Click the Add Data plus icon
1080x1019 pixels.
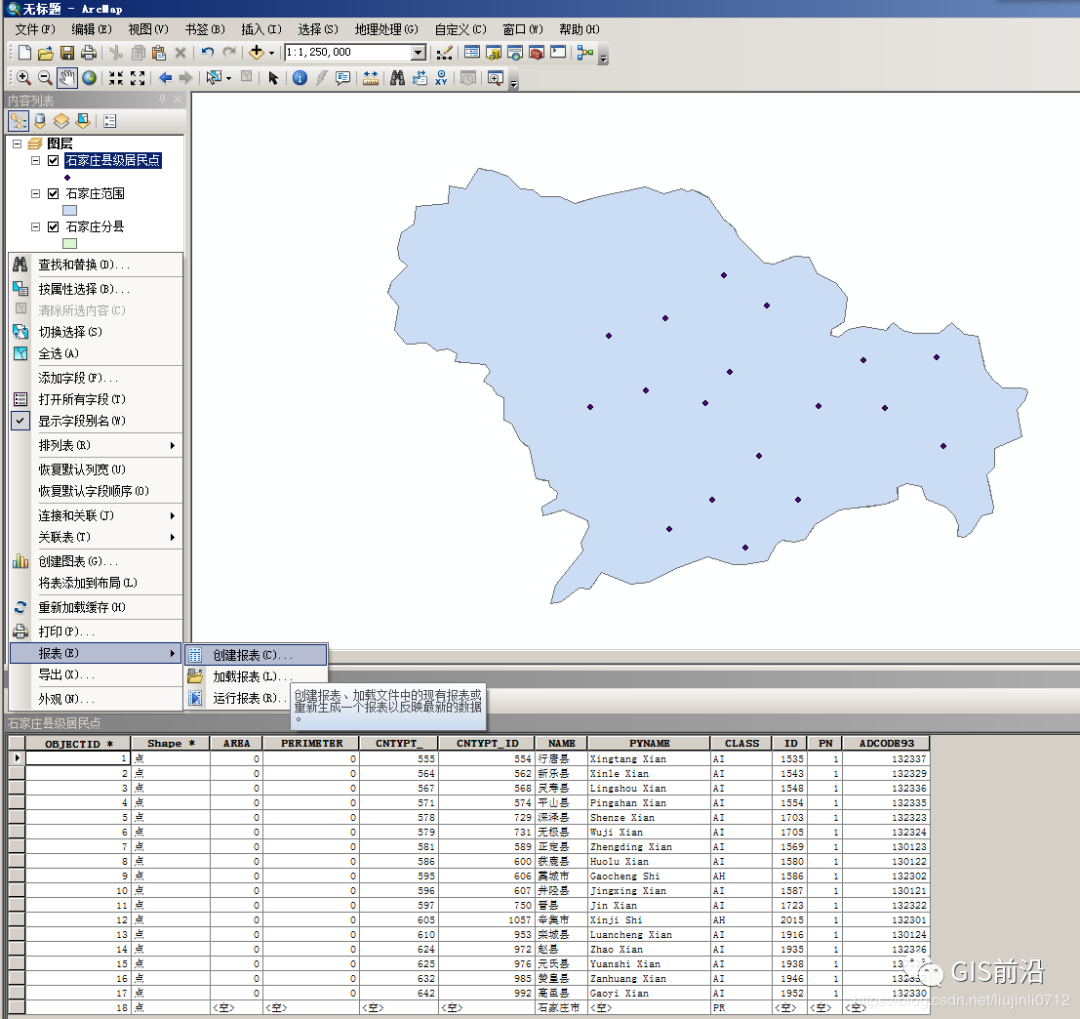coord(256,52)
